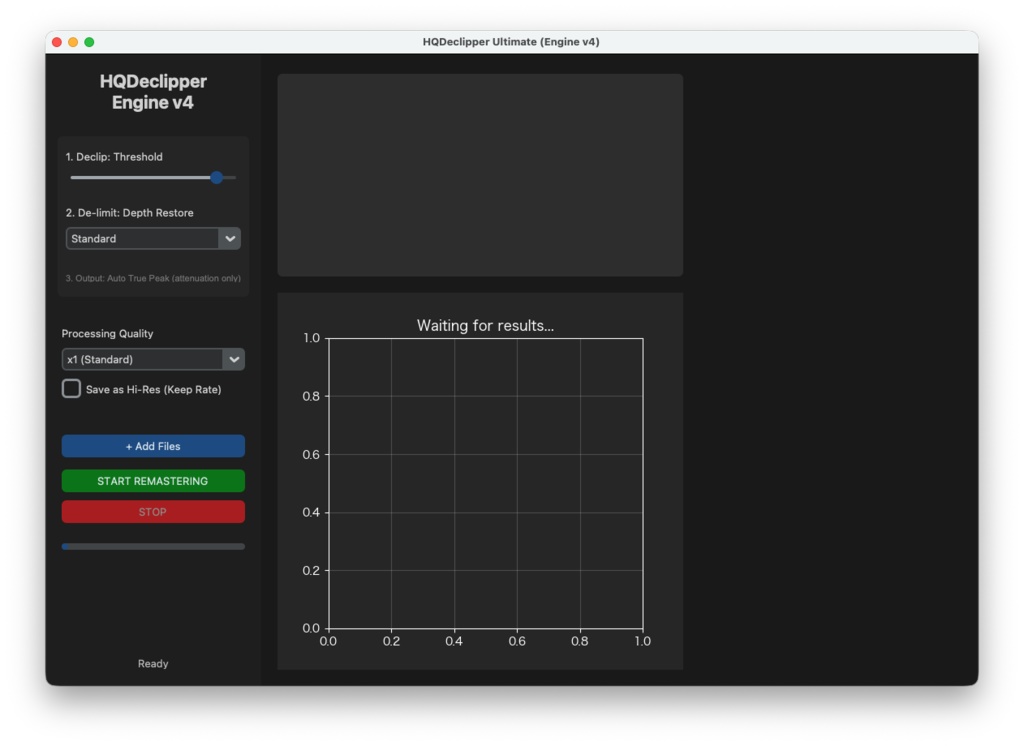
Task: Click the progress bar below STOP
Action: pyautogui.click(x=153, y=546)
